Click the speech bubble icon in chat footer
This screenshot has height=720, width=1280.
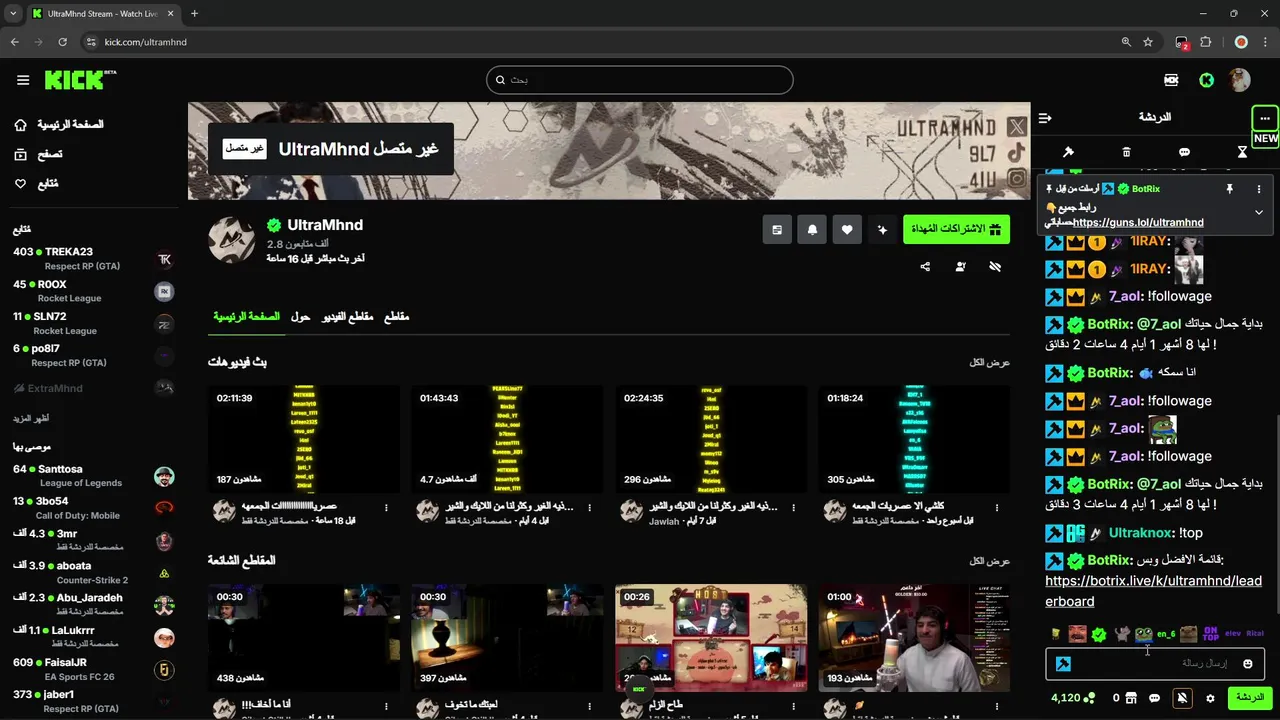point(1154,698)
